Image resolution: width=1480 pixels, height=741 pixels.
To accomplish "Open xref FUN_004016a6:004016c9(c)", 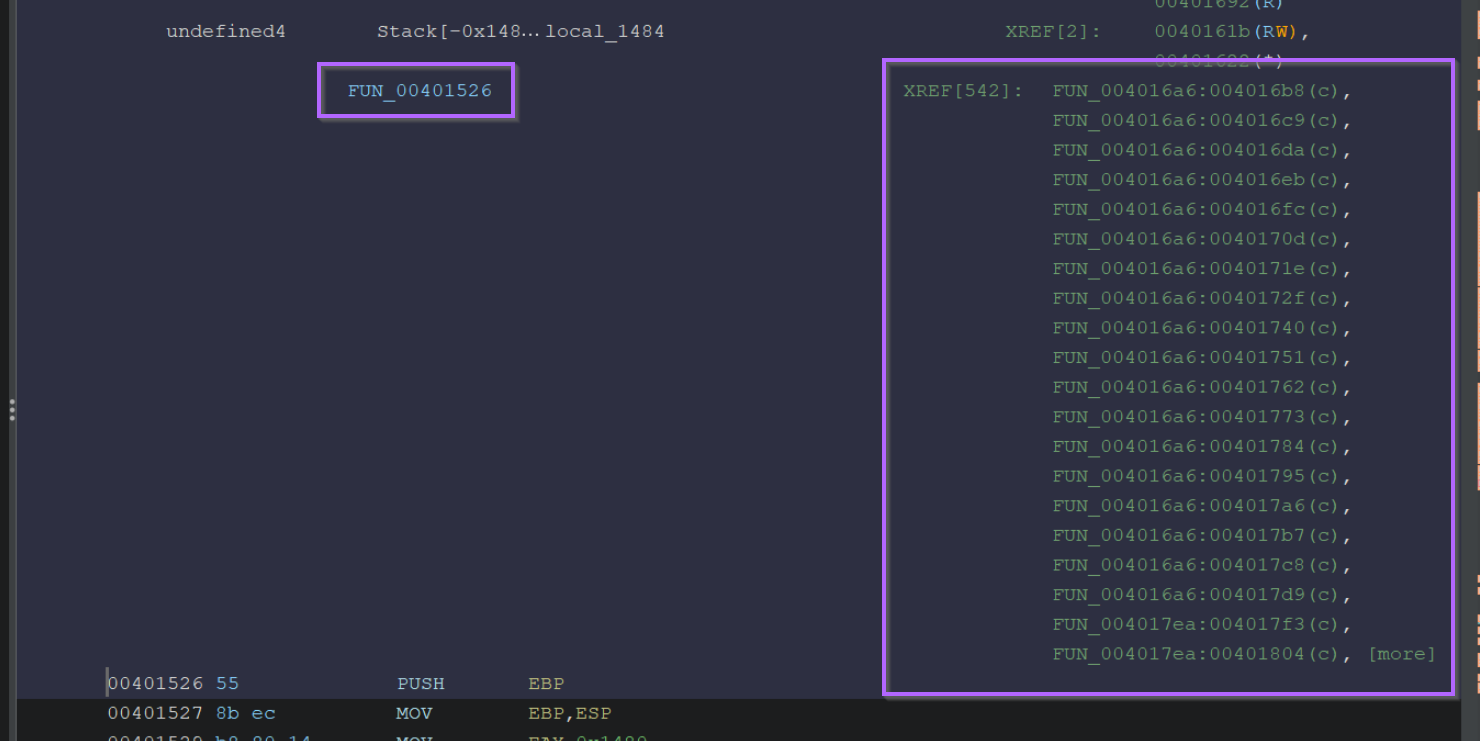I will pos(1198,121).
